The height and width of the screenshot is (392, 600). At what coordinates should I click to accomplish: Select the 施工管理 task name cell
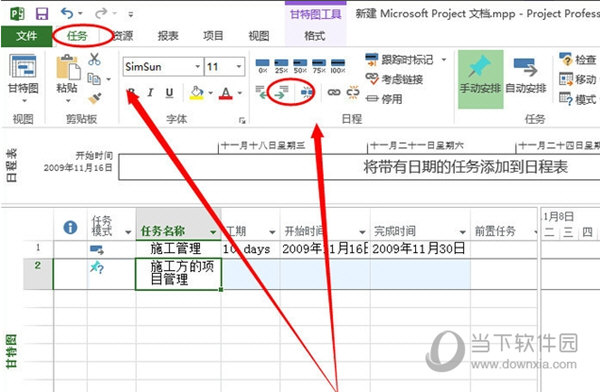(178, 249)
